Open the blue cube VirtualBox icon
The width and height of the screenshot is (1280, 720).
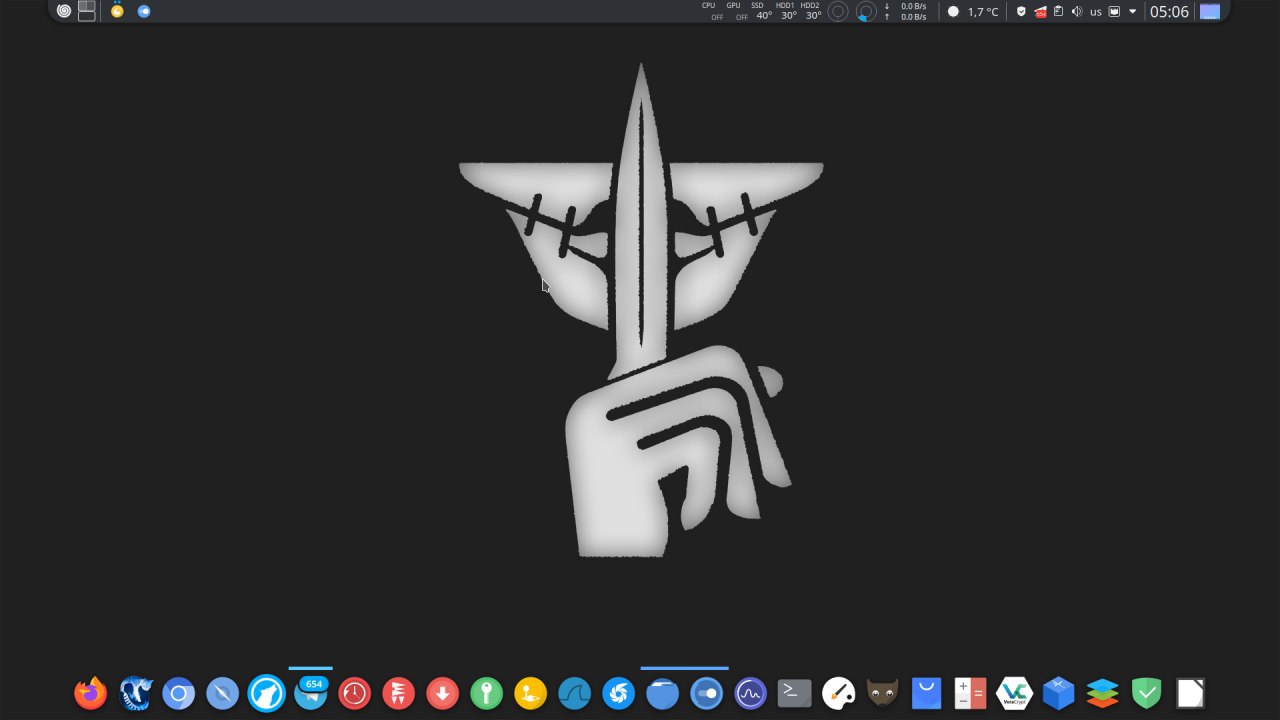point(1059,693)
